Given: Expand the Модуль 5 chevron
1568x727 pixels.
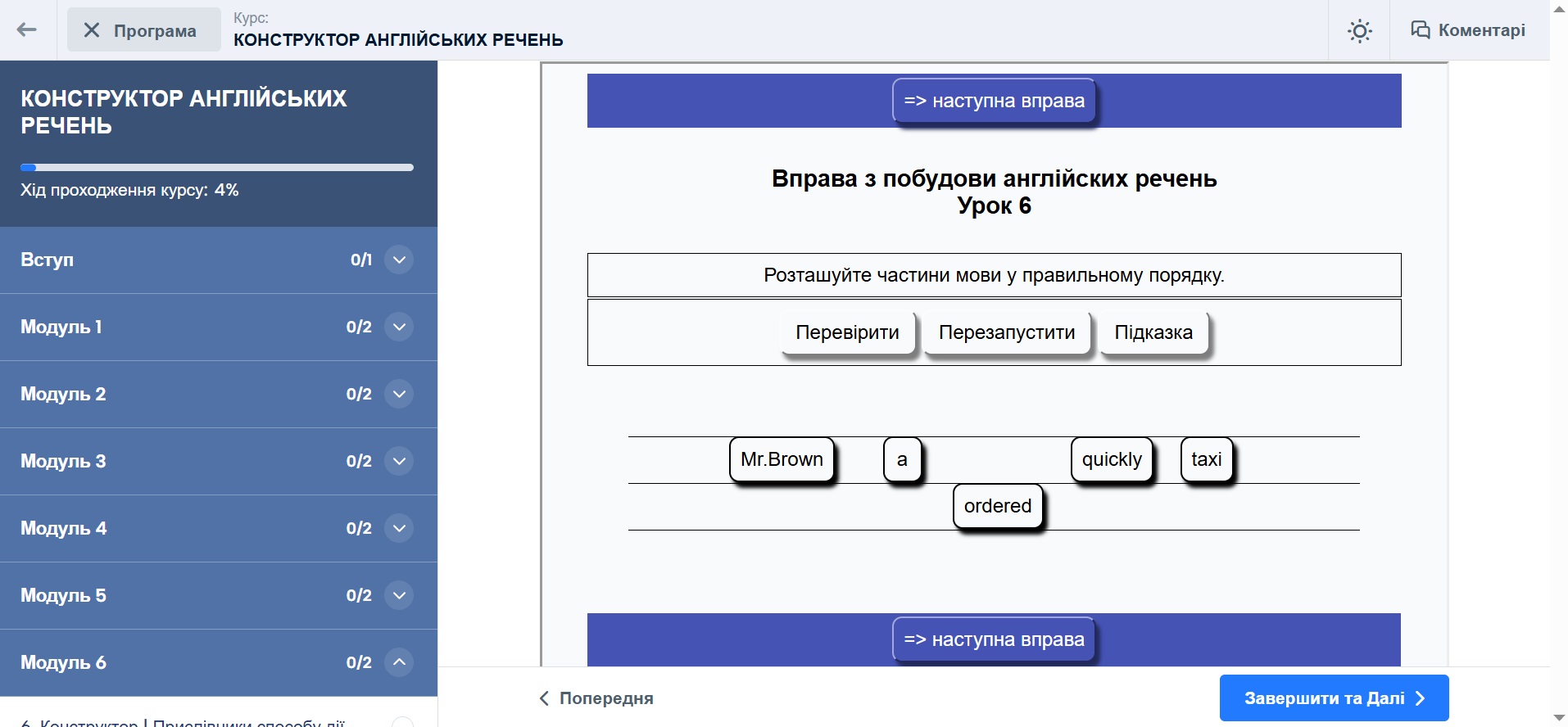Looking at the screenshot, I should [399, 595].
